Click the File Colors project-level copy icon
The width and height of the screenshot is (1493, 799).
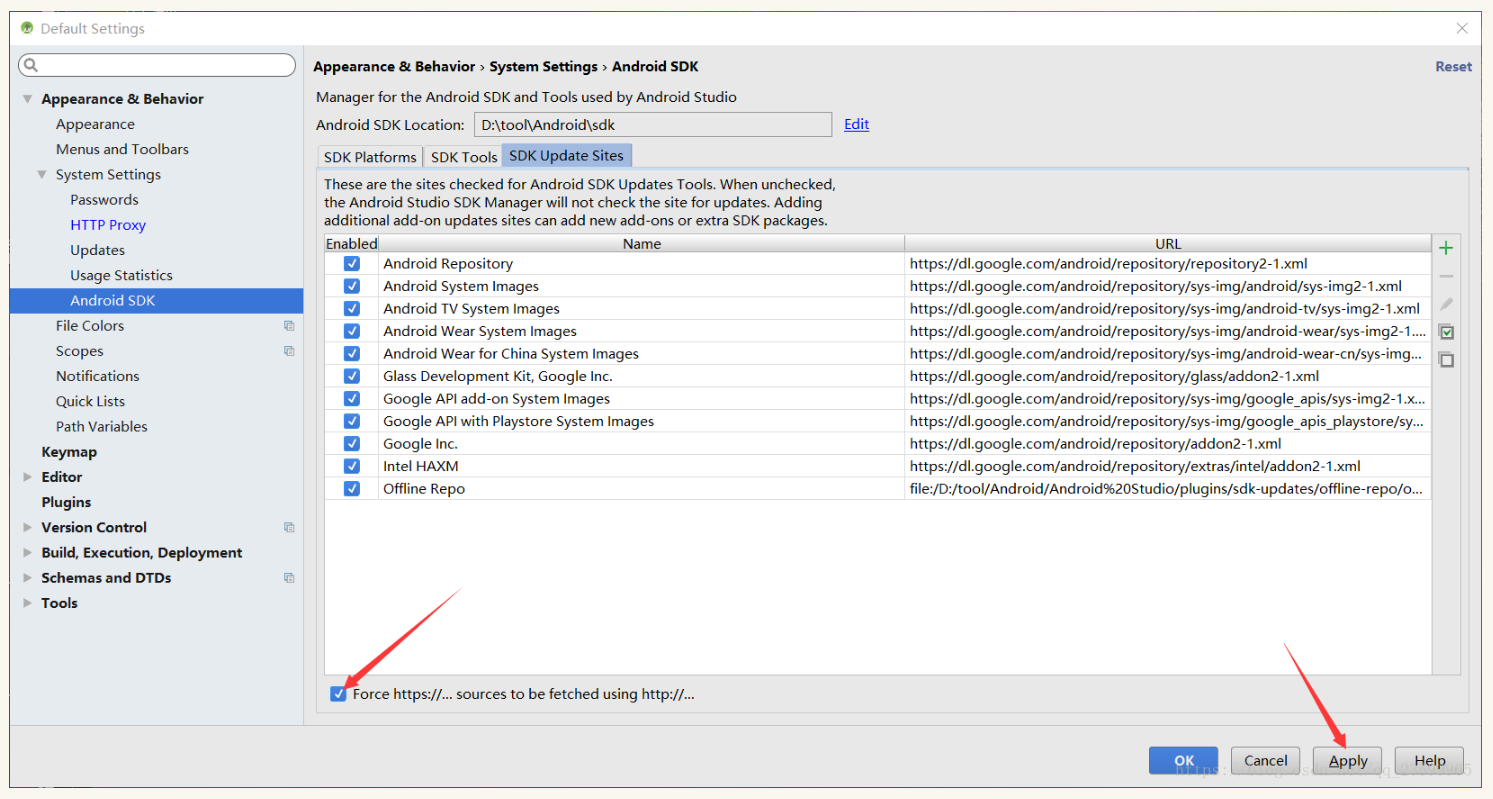click(289, 326)
